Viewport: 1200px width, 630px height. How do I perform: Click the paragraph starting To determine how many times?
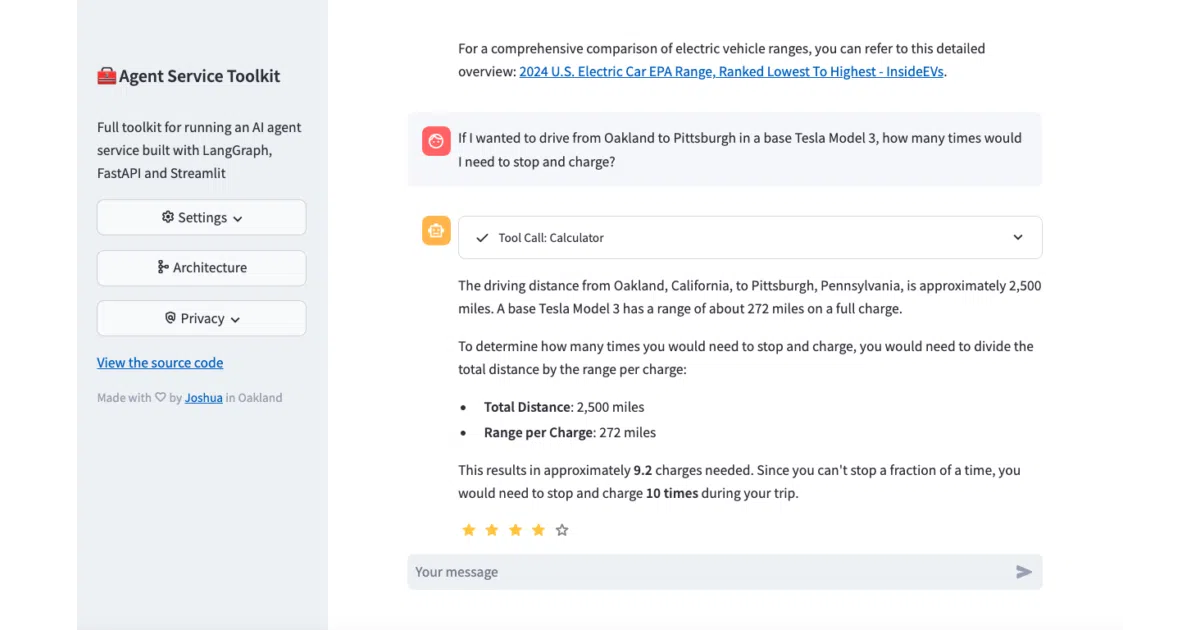(746, 358)
